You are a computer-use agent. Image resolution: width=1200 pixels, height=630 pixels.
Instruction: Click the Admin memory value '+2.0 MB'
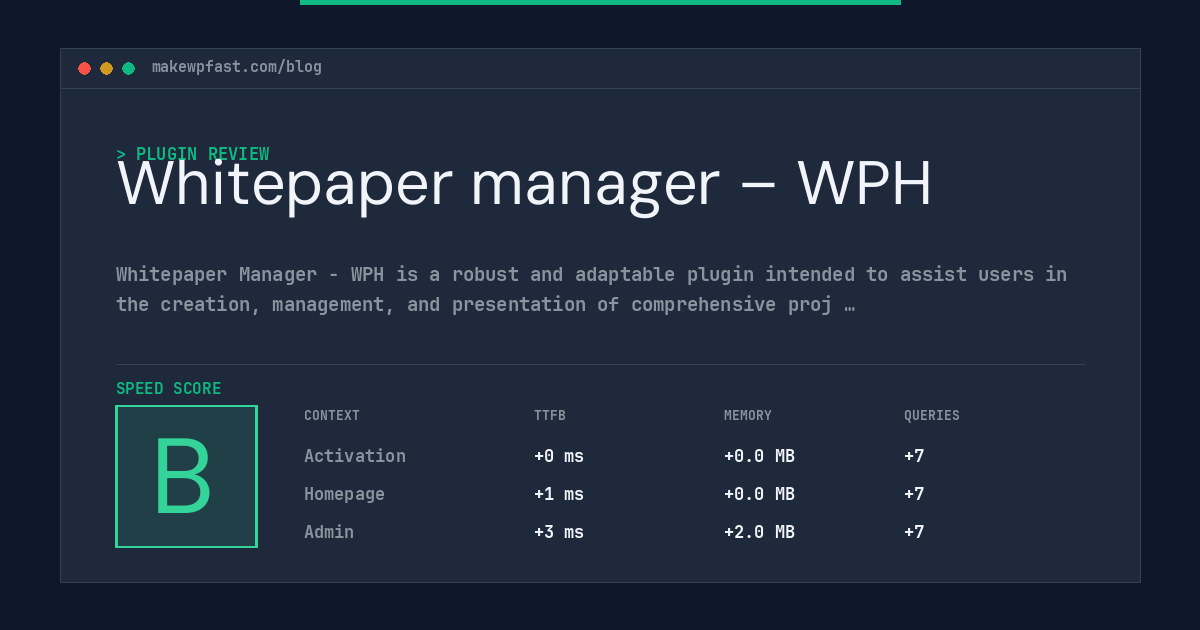point(759,532)
